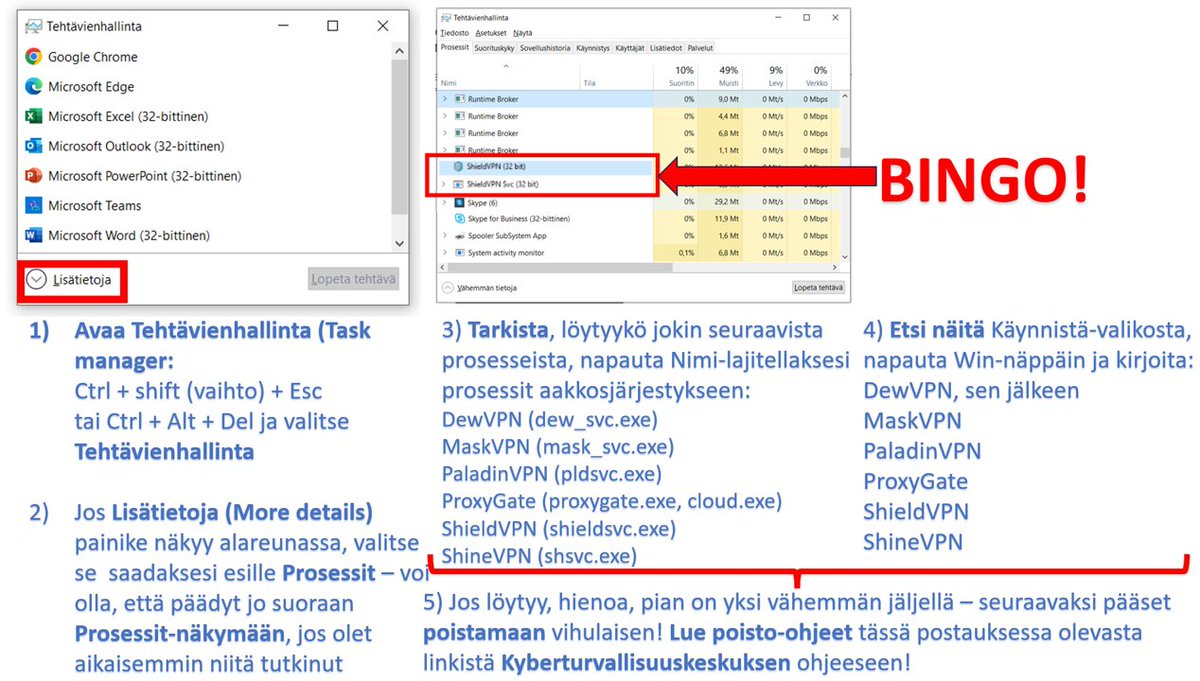The height and width of the screenshot is (681, 1200).
Task: Sort by the Verkko column header
Action: [x=810, y=75]
